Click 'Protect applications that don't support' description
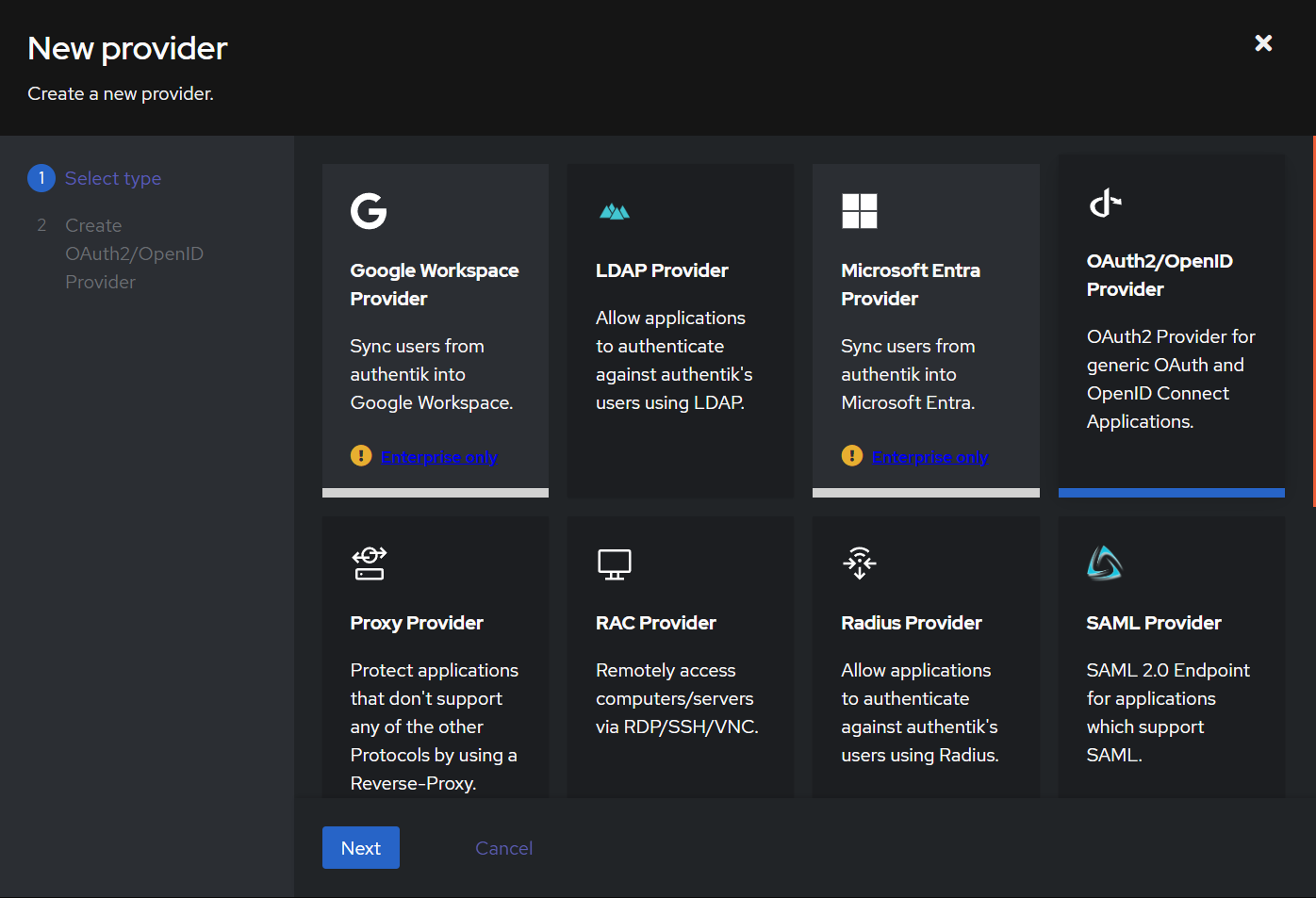 (x=435, y=727)
